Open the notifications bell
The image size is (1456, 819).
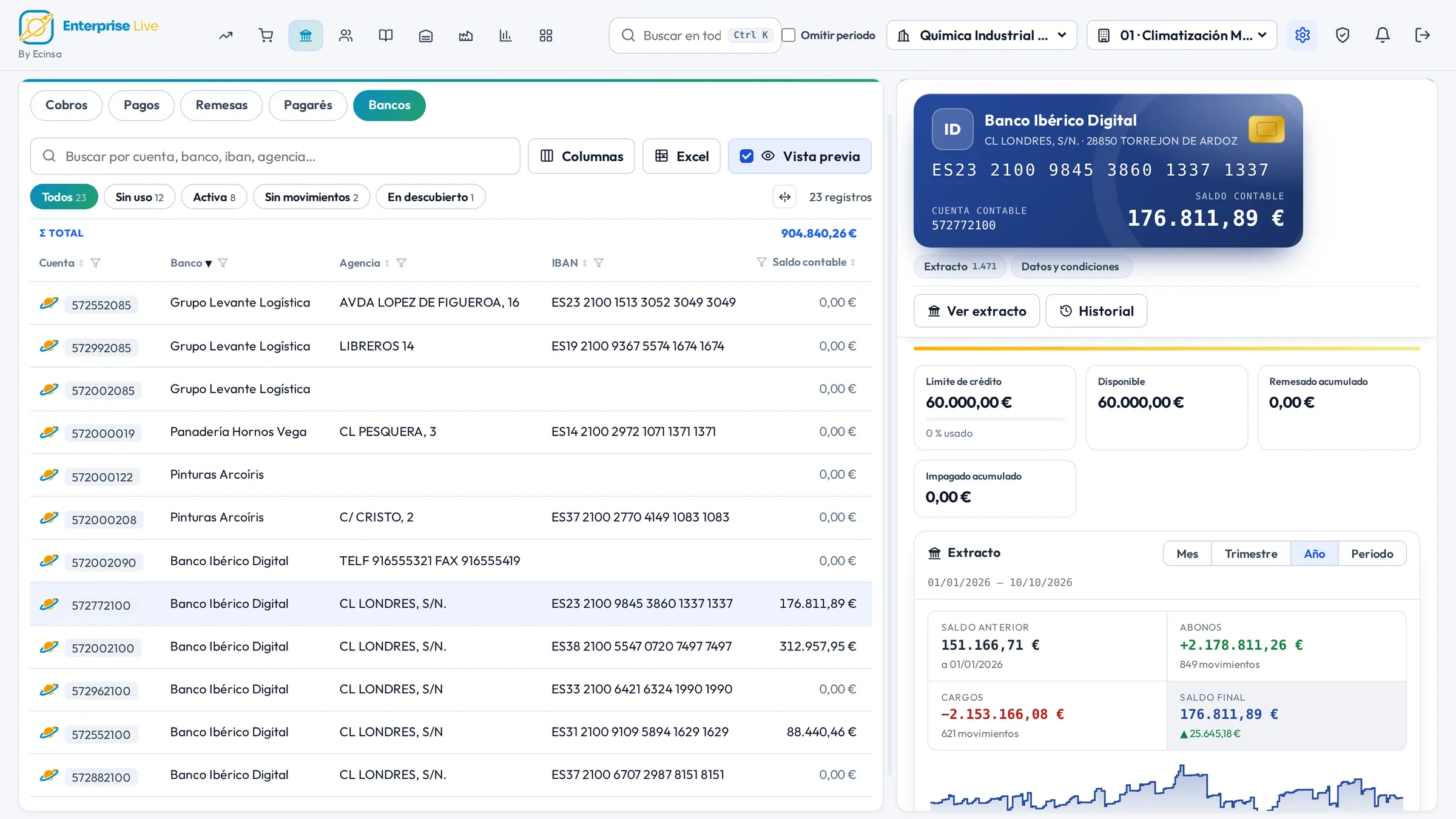click(1383, 35)
